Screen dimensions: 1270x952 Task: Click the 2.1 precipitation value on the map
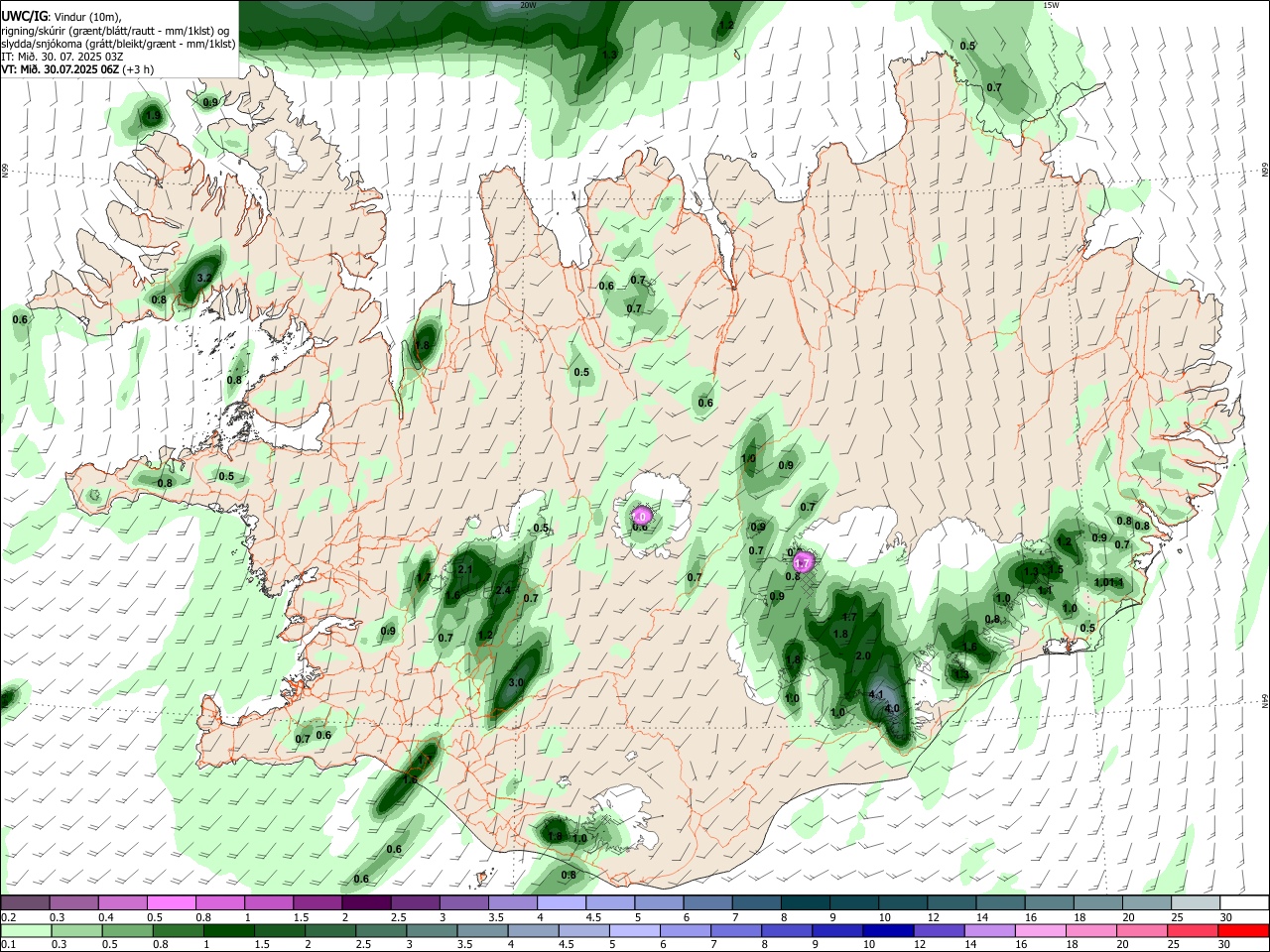tap(465, 569)
